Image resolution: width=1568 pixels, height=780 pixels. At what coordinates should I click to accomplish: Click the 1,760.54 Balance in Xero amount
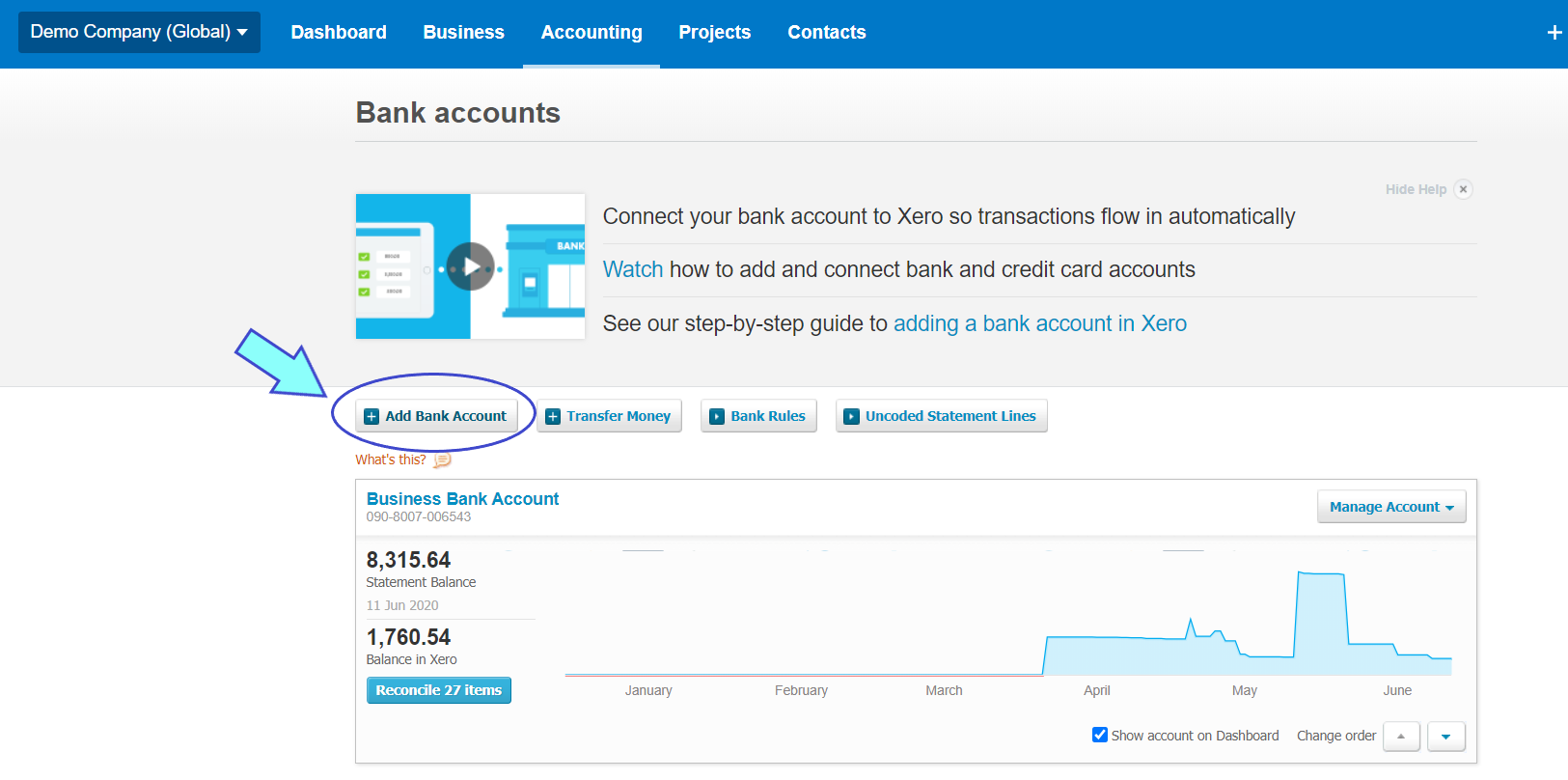[408, 637]
